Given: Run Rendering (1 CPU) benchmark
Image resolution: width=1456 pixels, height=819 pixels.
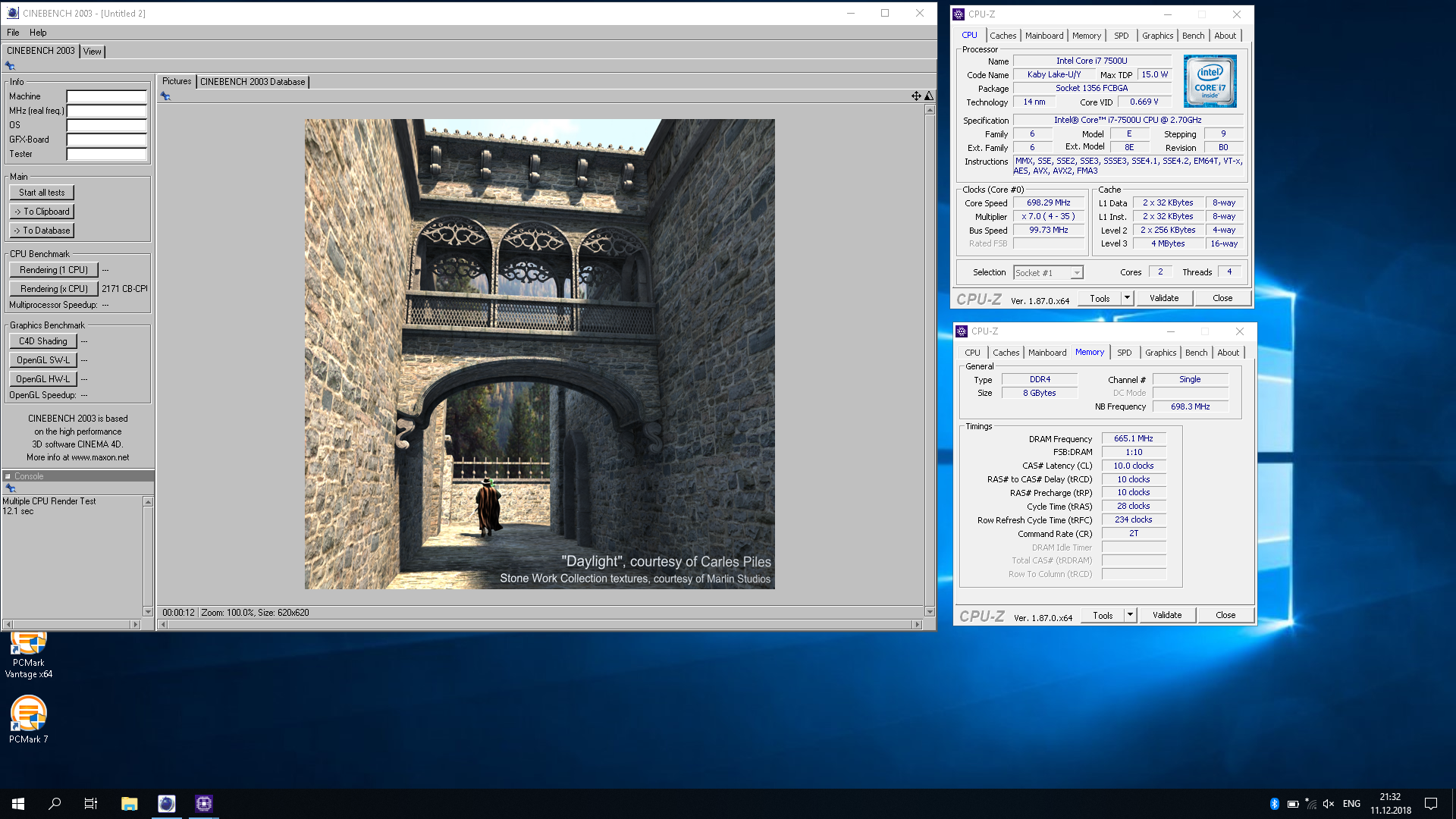Looking at the screenshot, I should coord(54,270).
